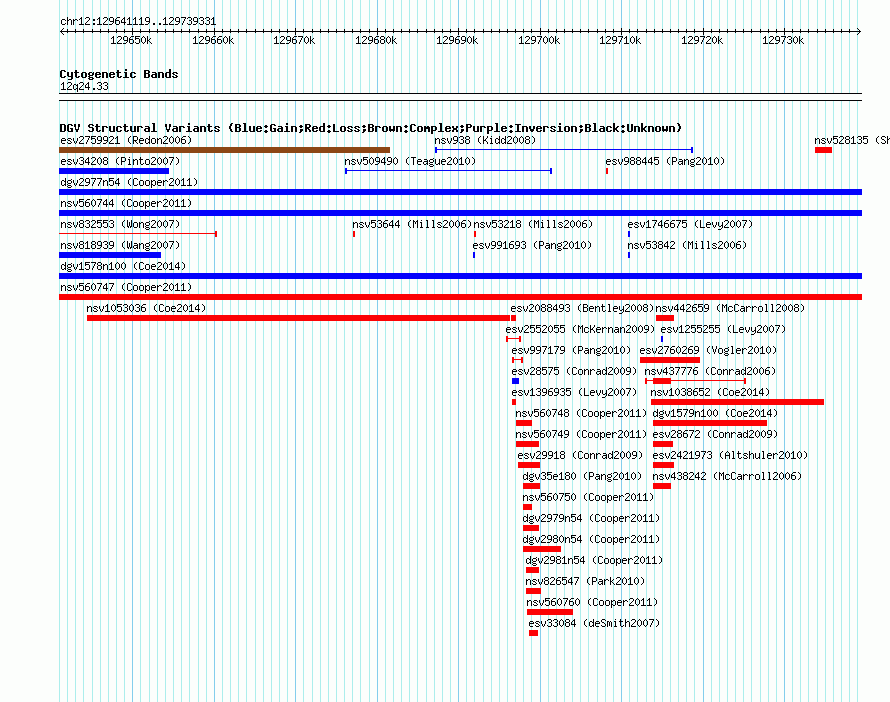Open the nsv437776 (Conrad2006) label

pos(710,371)
